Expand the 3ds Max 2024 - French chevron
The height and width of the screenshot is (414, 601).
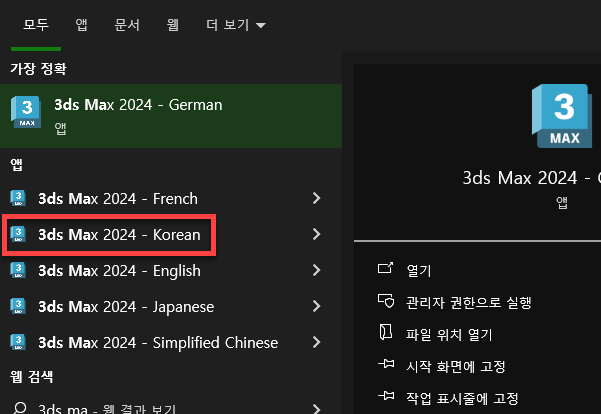316,198
